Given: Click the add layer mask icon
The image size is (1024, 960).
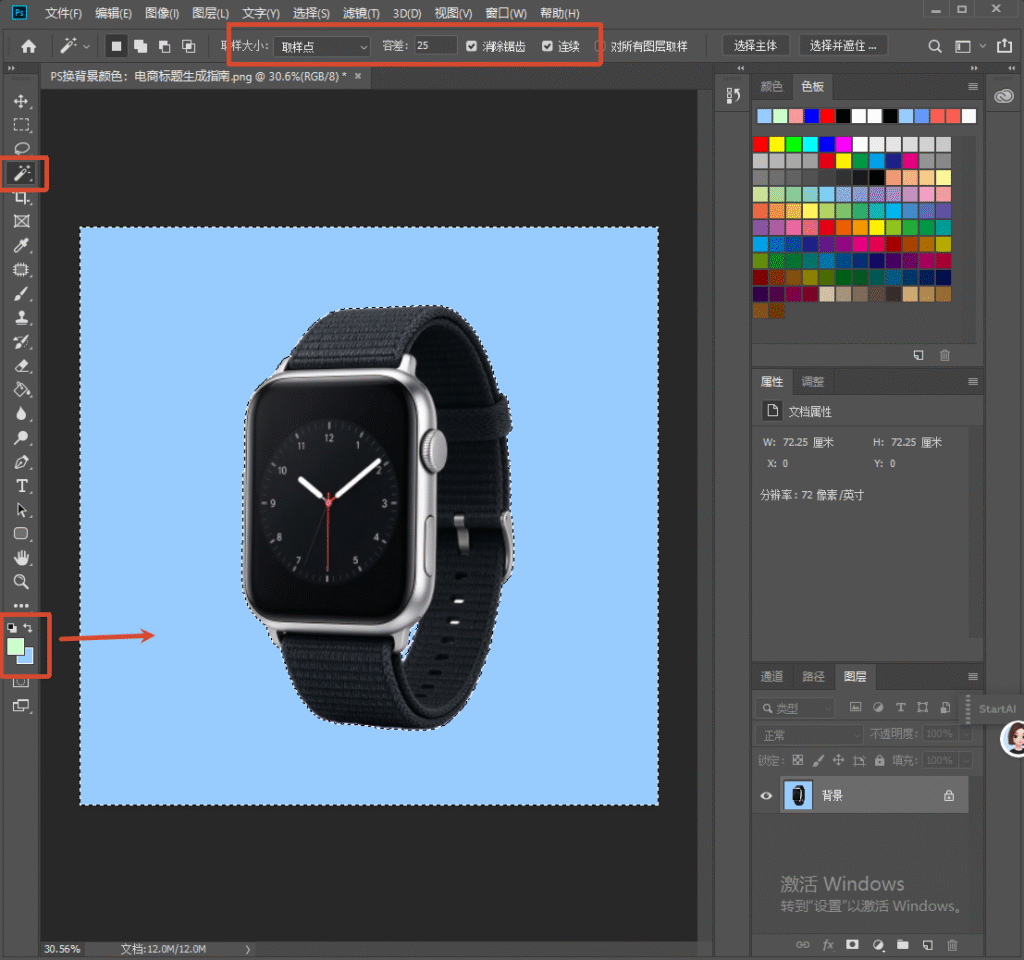Looking at the screenshot, I should [852, 944].
